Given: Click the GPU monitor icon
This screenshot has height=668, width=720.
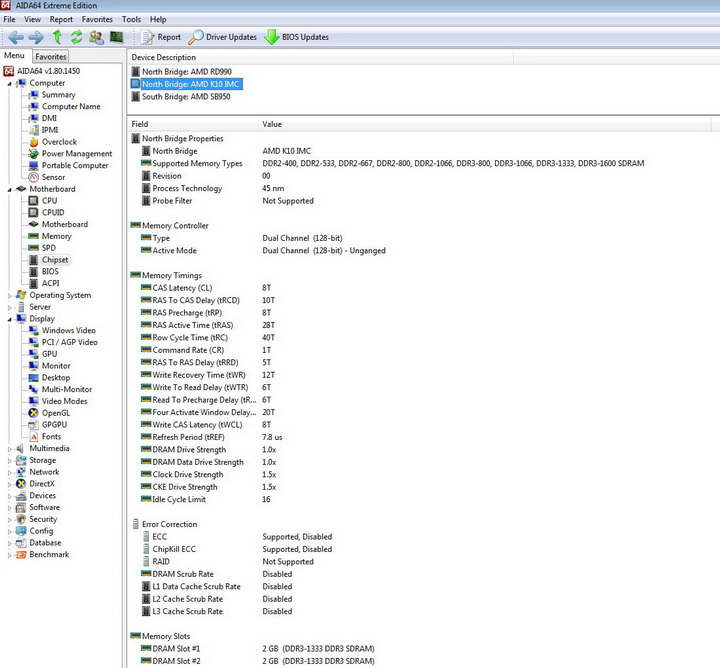Looking at the screenshot, I should coord(34,354).
